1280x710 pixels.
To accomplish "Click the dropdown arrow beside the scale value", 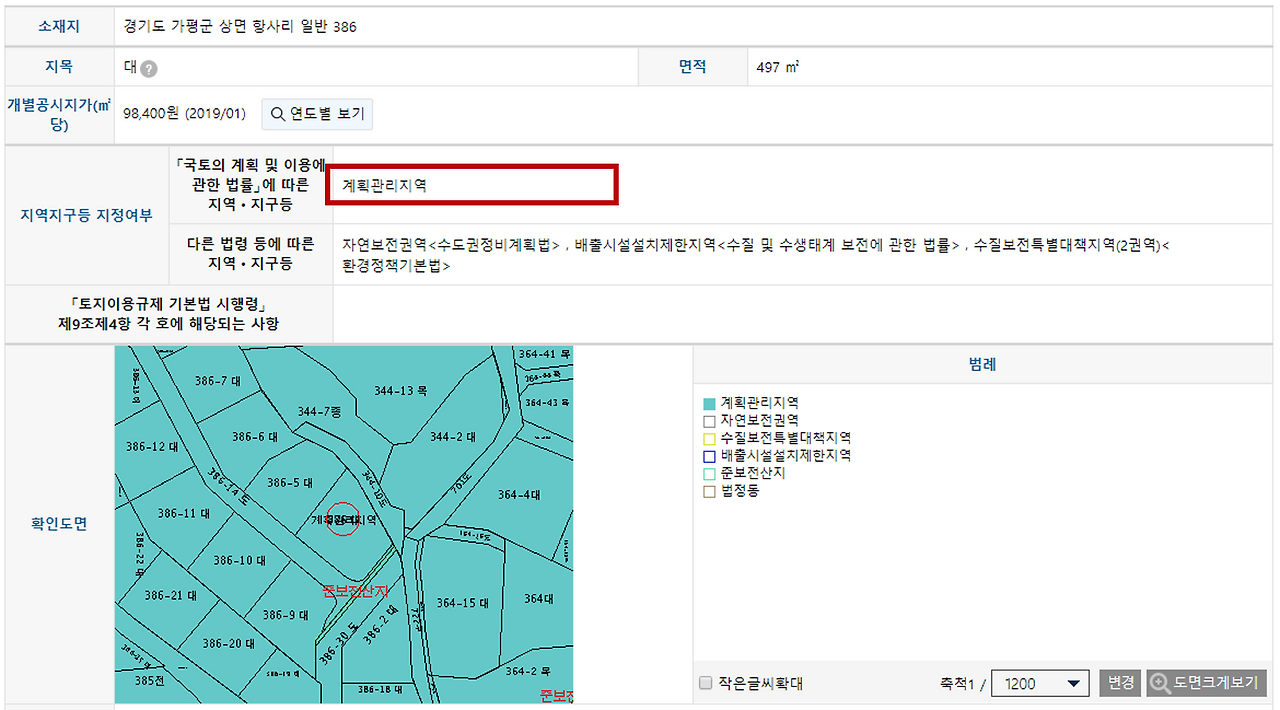I will coord(1076,683).
